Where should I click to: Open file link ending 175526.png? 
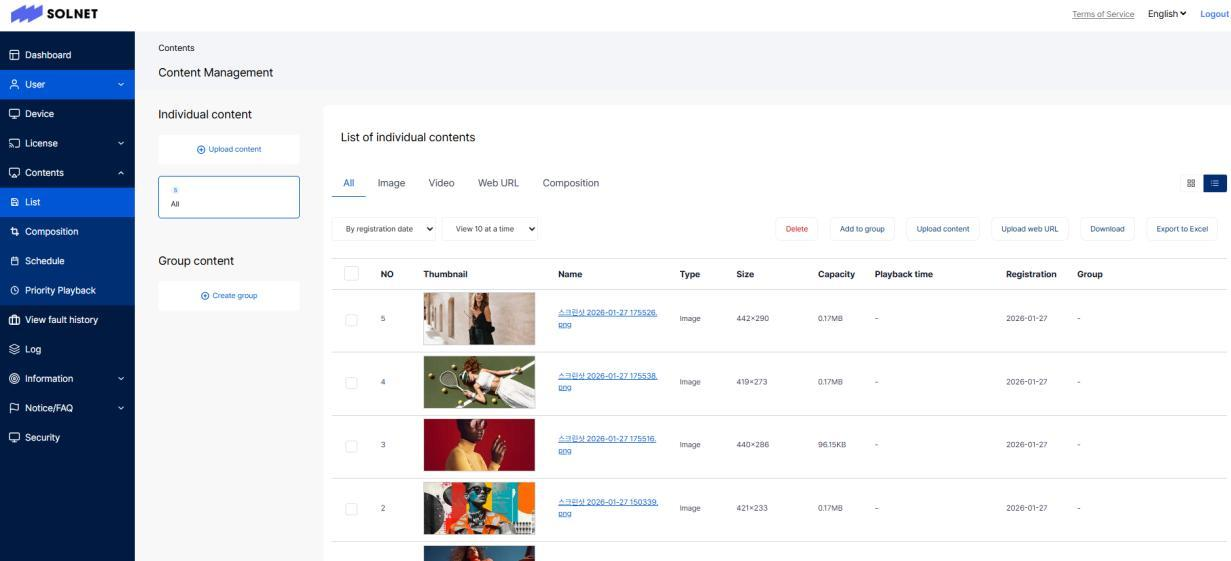607,318
